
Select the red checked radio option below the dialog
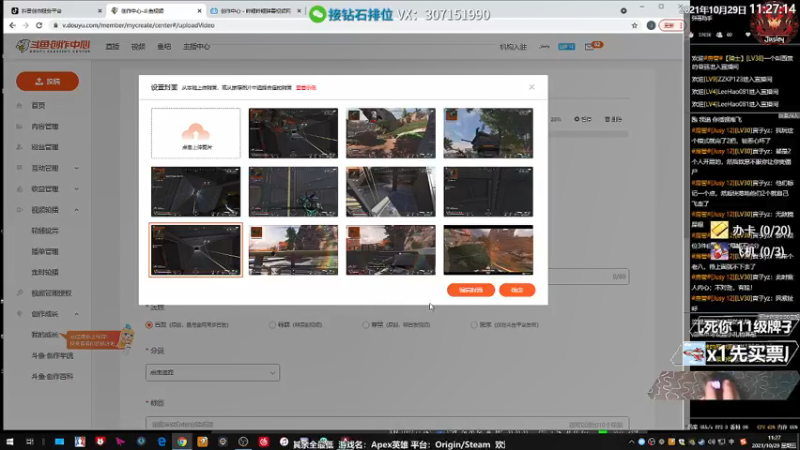(149, 324)
